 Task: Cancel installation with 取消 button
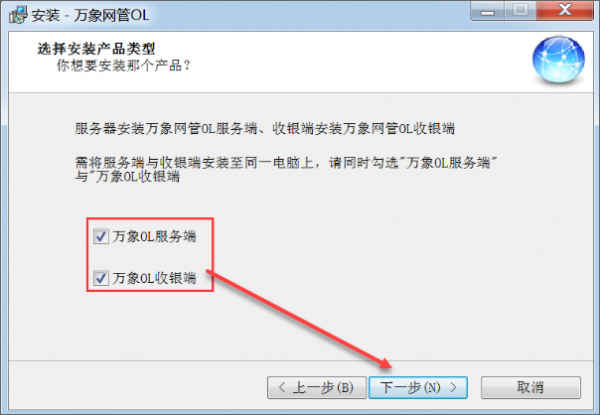click(x=531, y=387)
